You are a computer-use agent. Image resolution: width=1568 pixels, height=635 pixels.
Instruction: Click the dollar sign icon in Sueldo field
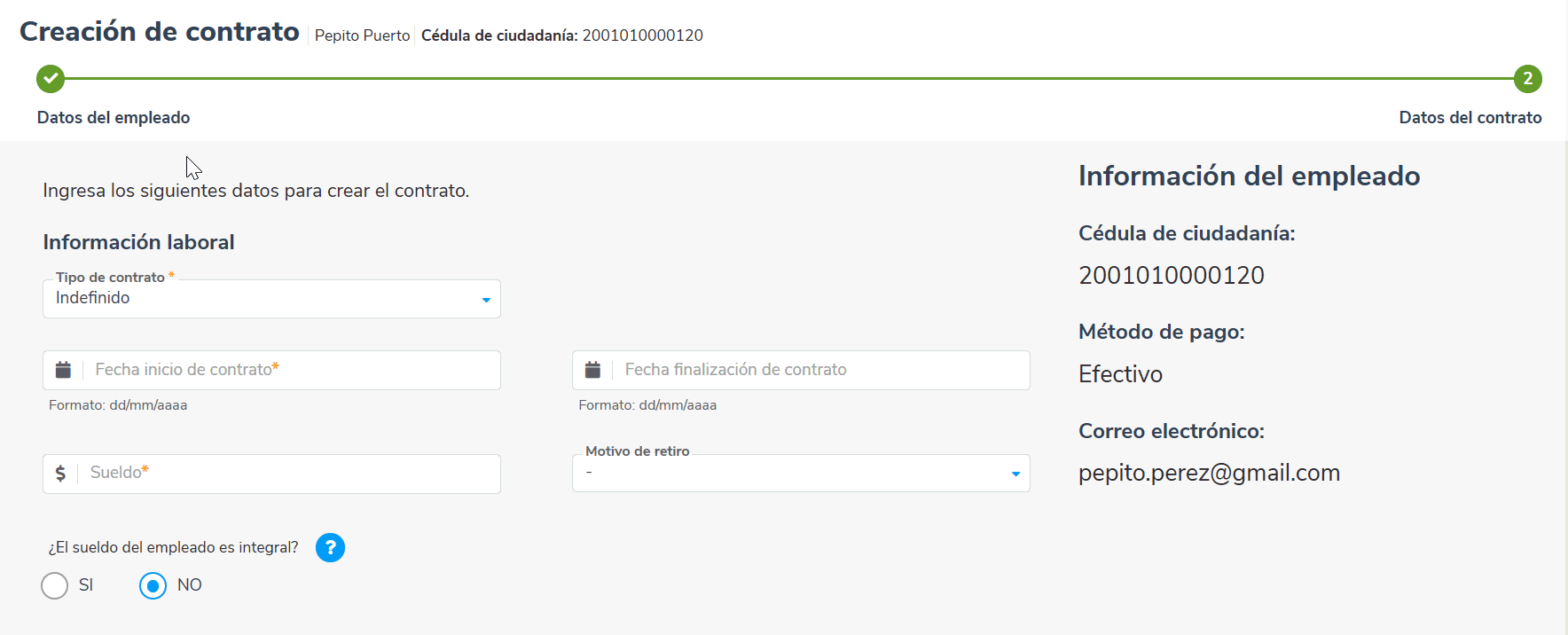click(60, 474)
